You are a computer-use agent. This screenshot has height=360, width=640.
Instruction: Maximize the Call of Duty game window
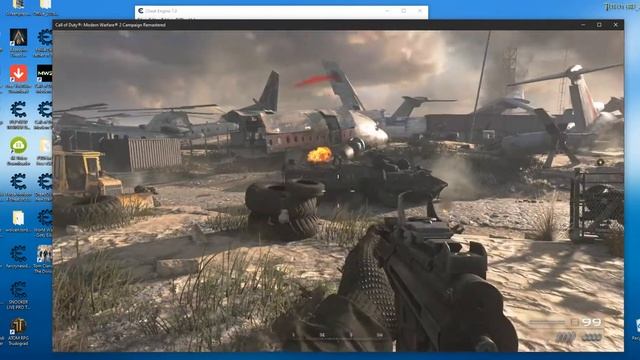pyautogui.click(x=599, y=25)
